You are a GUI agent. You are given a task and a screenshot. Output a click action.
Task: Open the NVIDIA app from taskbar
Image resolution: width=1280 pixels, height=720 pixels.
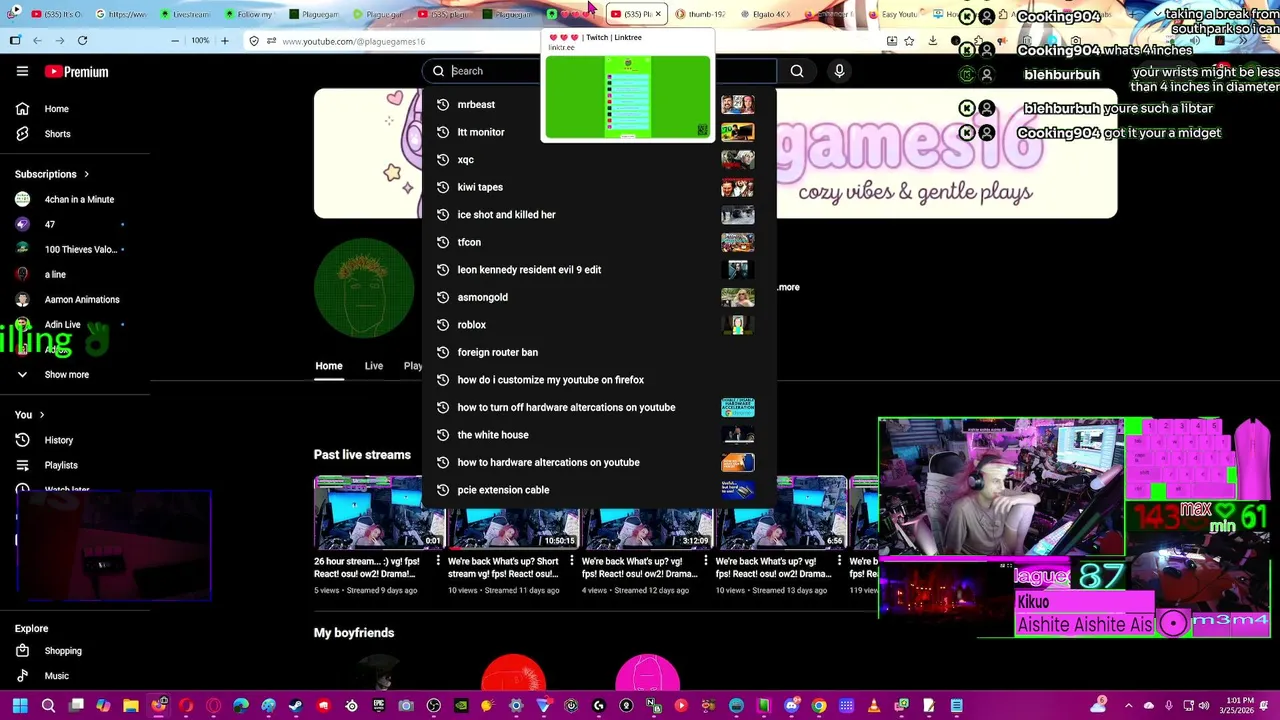461,706
